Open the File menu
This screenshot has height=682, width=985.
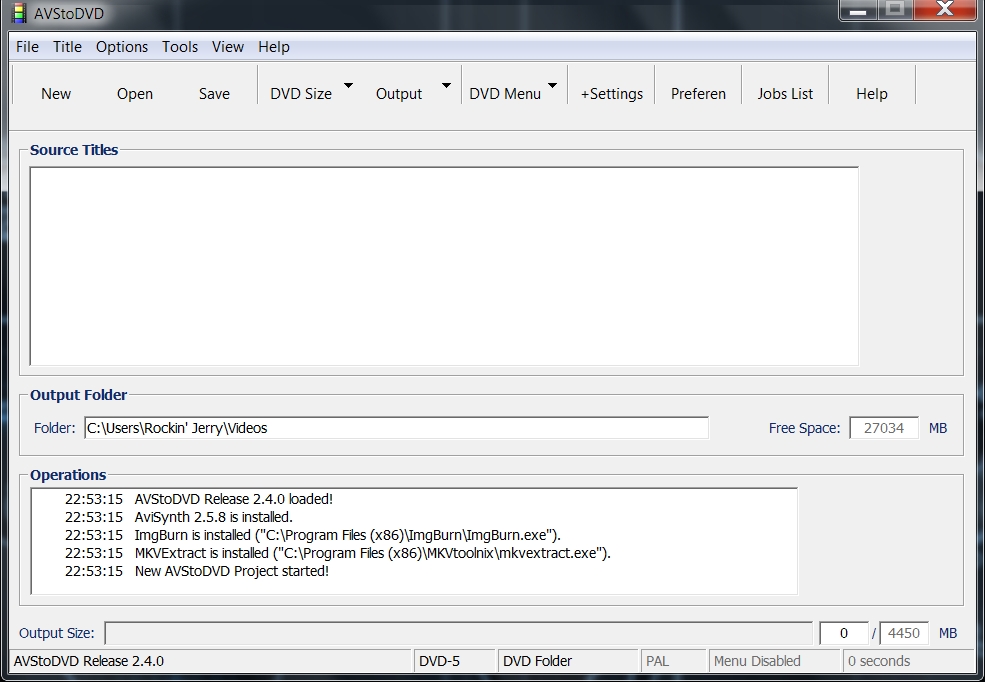tap(27, 47)
